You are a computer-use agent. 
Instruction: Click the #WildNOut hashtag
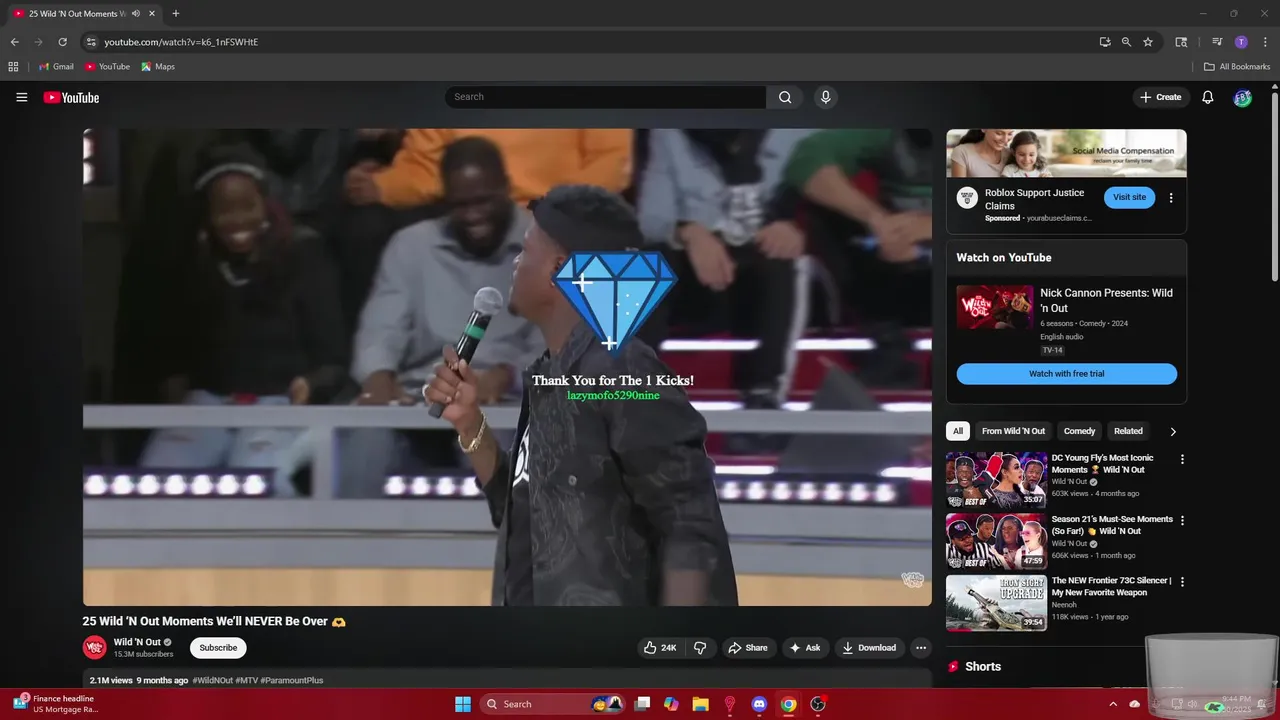[213, 680]
